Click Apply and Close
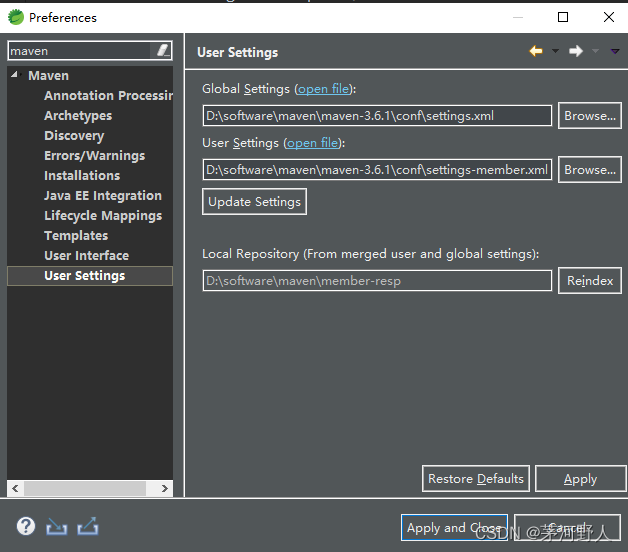This screenshot has height=552, width=628. (455, 528)
